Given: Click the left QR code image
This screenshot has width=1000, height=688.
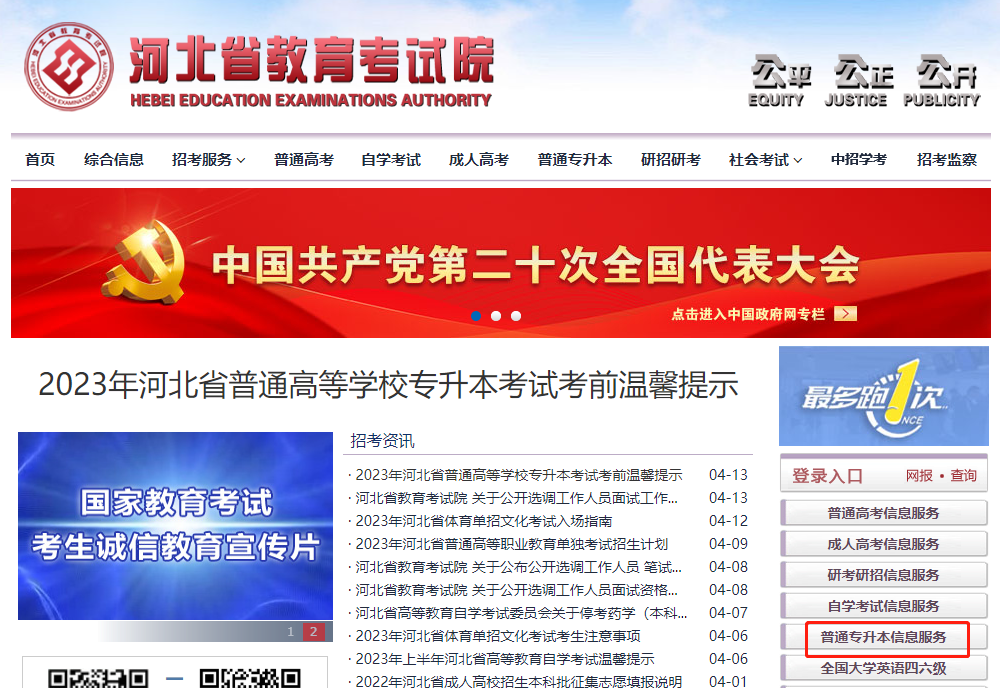Looking at the screenshot, I should (98, 678).
